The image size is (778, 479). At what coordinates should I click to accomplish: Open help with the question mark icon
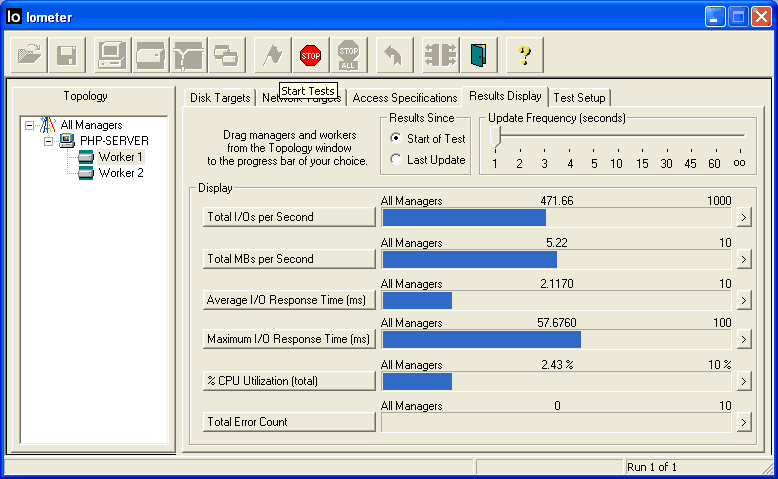tap(524, 55)
